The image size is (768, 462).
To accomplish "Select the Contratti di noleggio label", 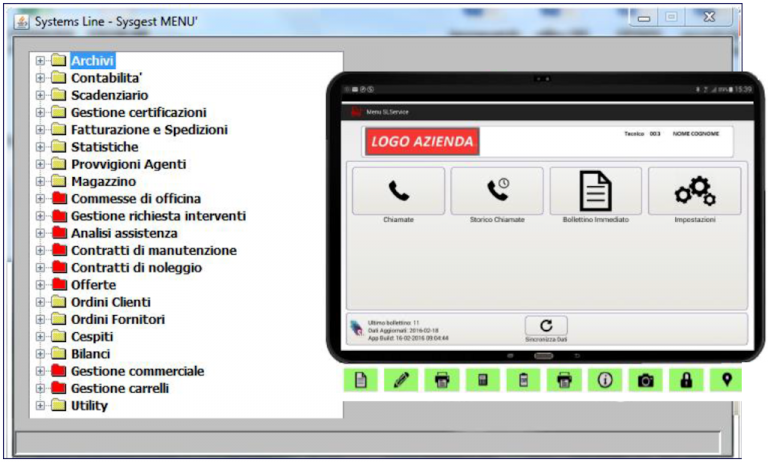I will pos(136,267).
